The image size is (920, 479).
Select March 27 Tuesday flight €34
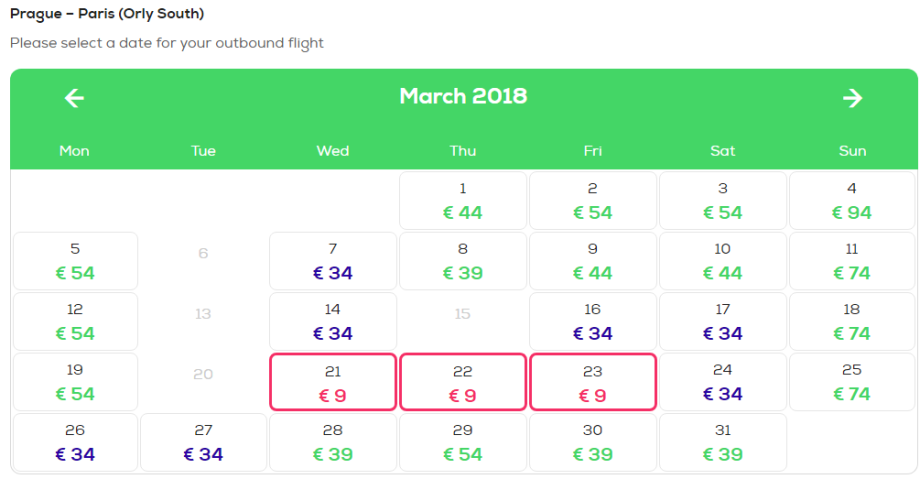tap(204, 442)
